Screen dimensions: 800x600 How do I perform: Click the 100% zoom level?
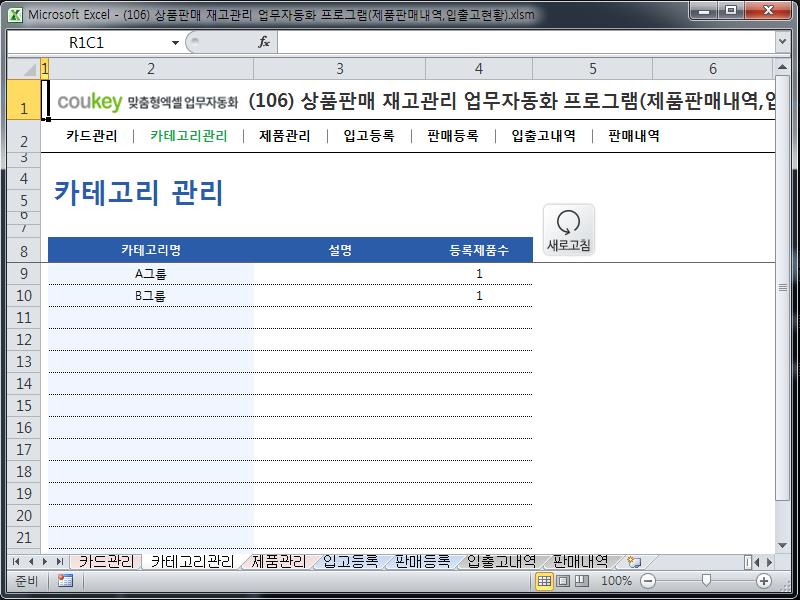pyautogui.click(x=616, y=581)
